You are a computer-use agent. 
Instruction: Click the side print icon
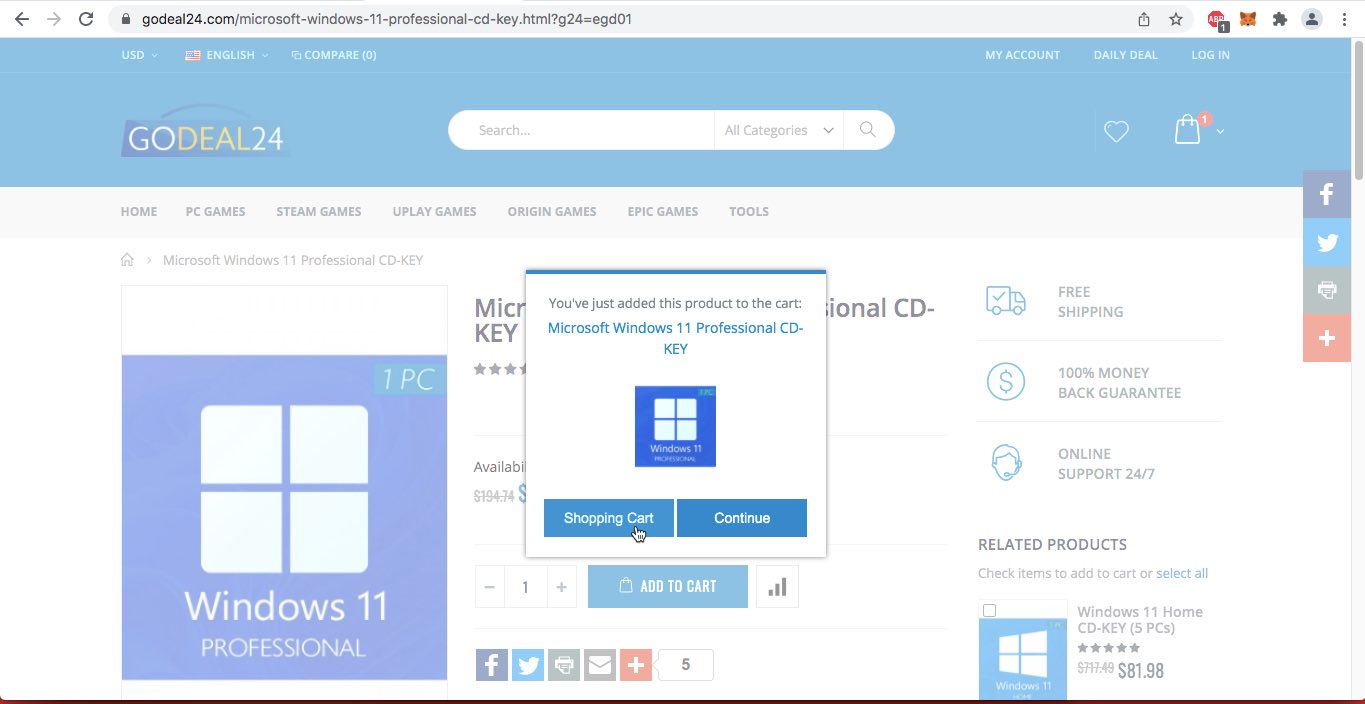coord(1327,290)
